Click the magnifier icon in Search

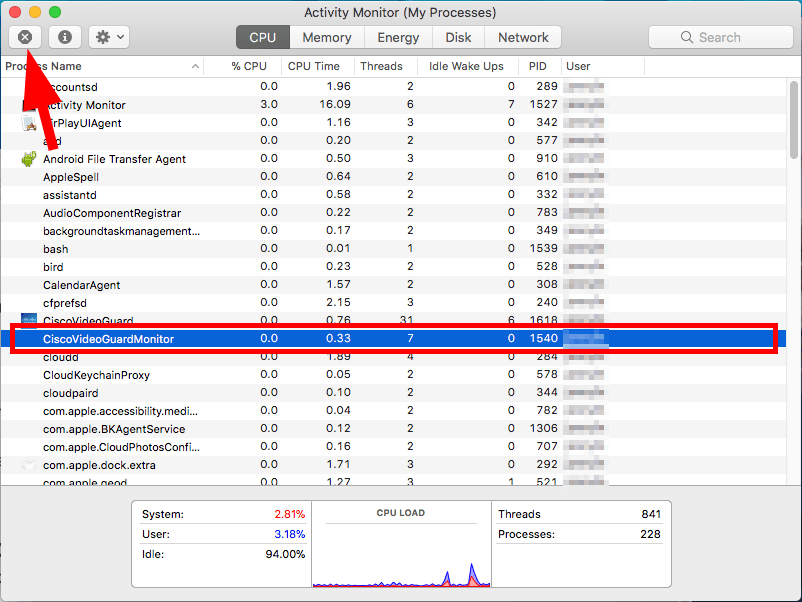point(687,37)
